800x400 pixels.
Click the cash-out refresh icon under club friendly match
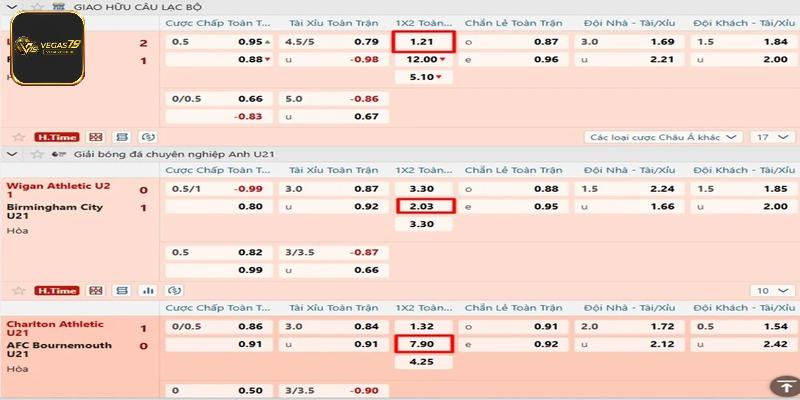[x=148, y=137]
